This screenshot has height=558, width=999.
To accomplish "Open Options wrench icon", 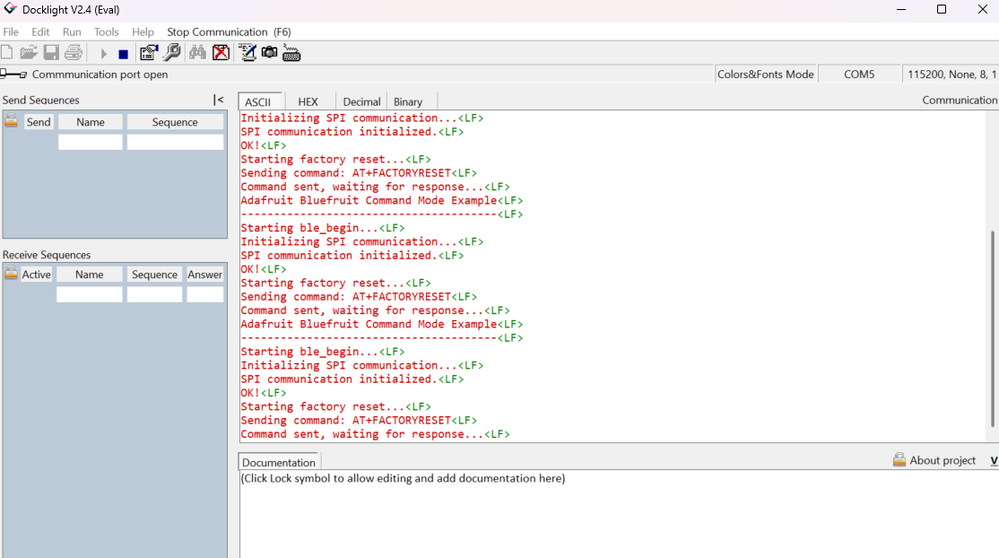I will point(172,53).
